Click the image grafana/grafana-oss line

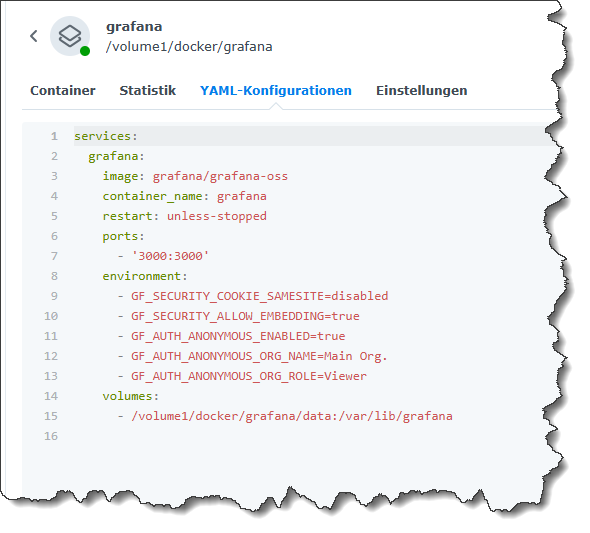pyautogui.click(x=195, y=176)
